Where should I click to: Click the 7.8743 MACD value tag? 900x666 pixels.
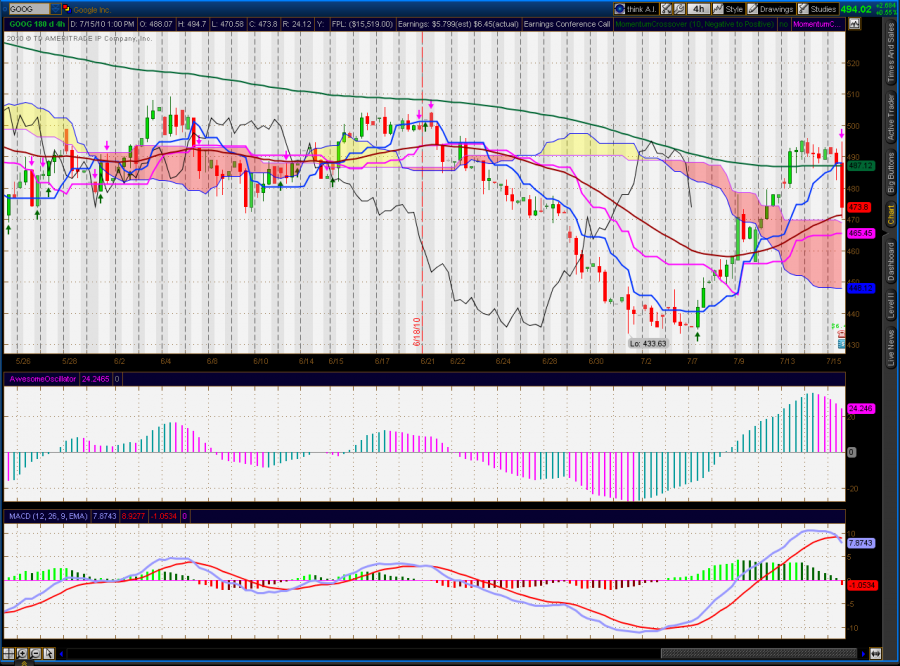[860, 543]
